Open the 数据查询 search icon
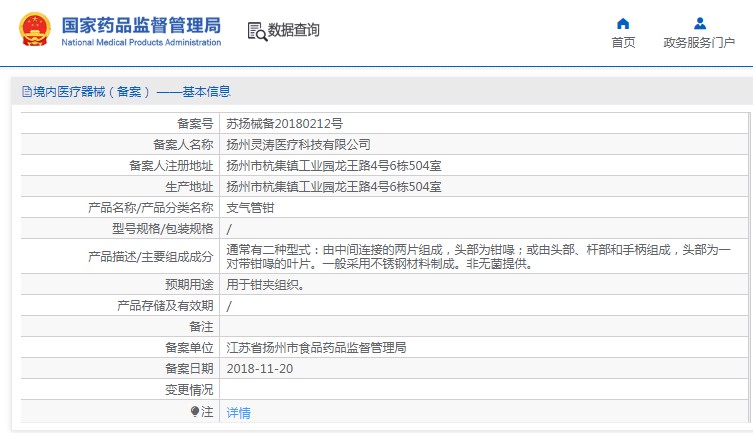753x433 pixels. click(257, 32)
